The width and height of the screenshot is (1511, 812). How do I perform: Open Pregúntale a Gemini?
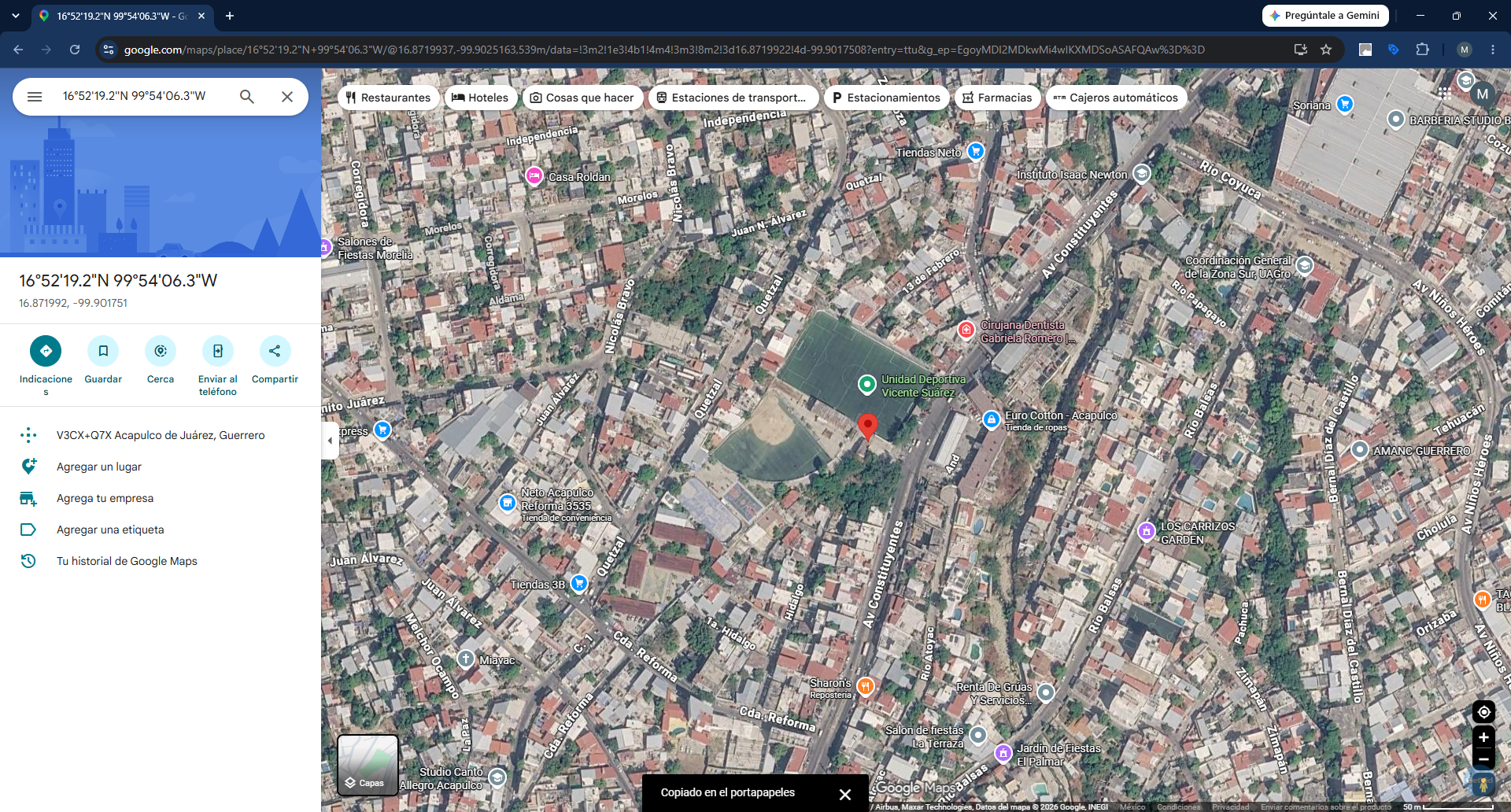[x=1325, y=16]
